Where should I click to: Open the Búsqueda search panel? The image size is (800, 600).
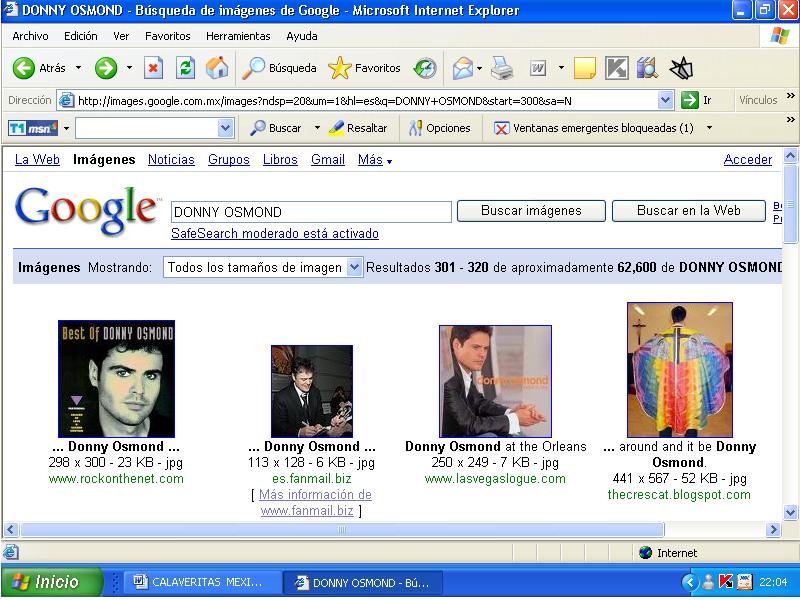pos(279,68)
